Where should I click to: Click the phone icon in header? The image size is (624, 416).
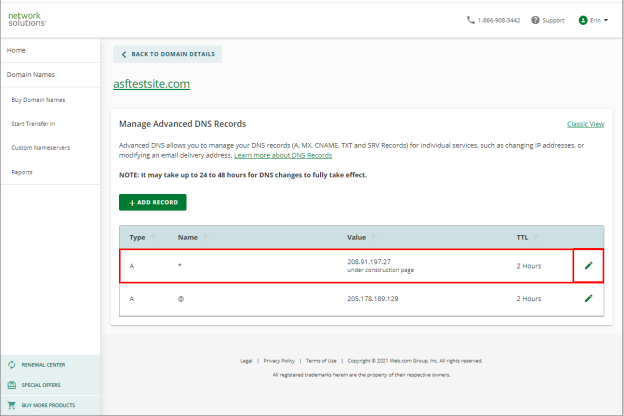[471, 20]
